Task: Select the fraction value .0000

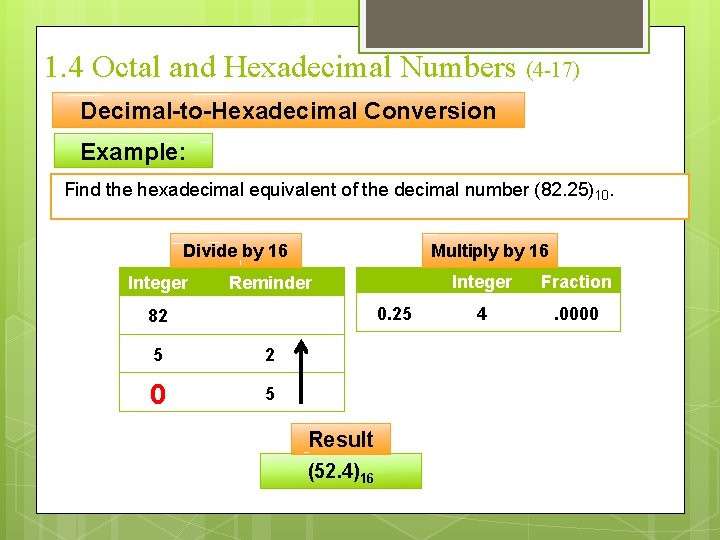Action: click(x=576, y=314)
